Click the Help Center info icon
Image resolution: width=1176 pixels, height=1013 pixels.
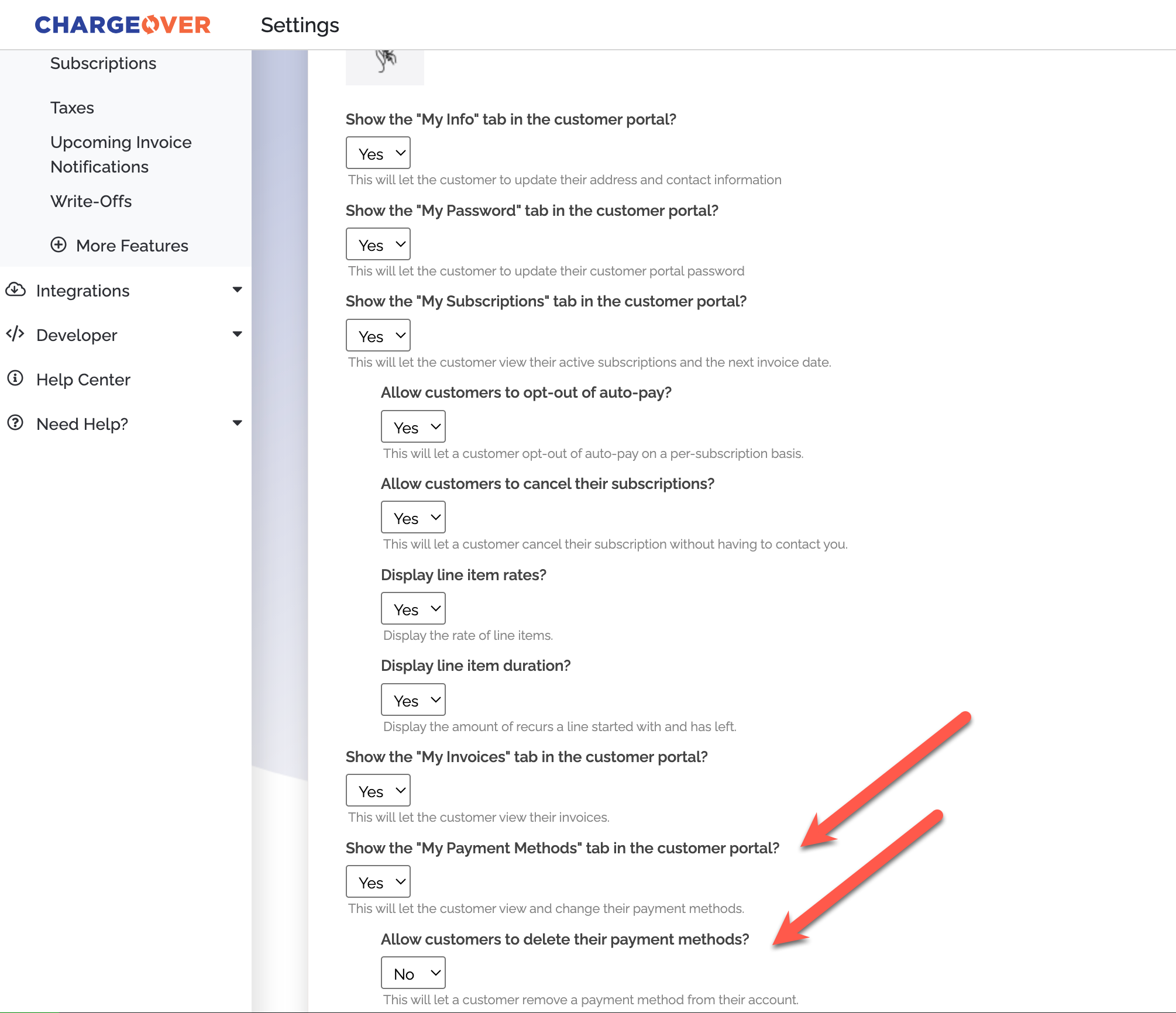(15, 379)
